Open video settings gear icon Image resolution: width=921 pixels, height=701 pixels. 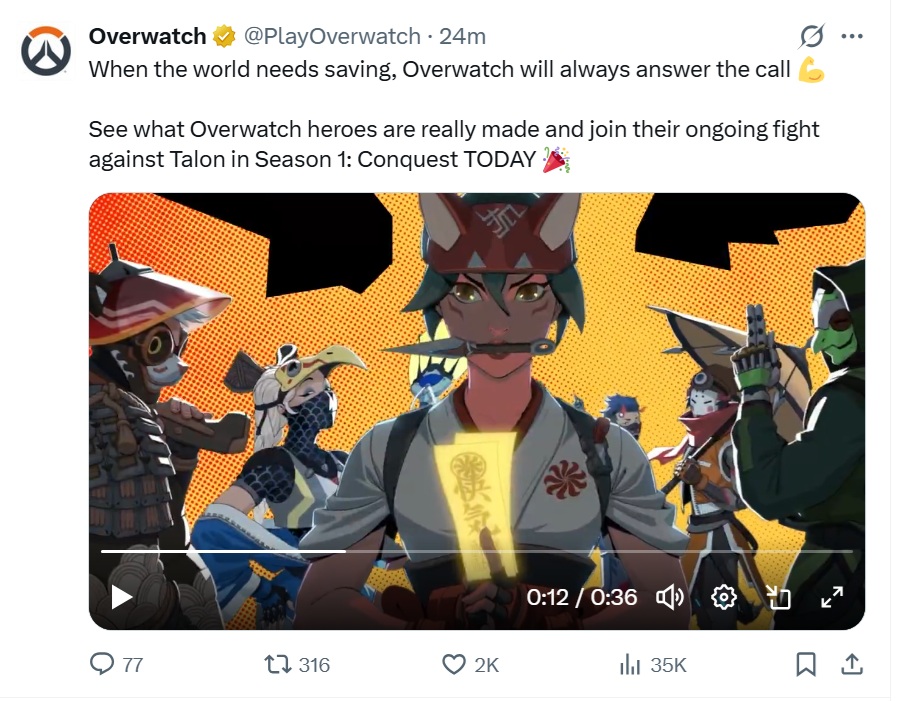pos(724,598)
